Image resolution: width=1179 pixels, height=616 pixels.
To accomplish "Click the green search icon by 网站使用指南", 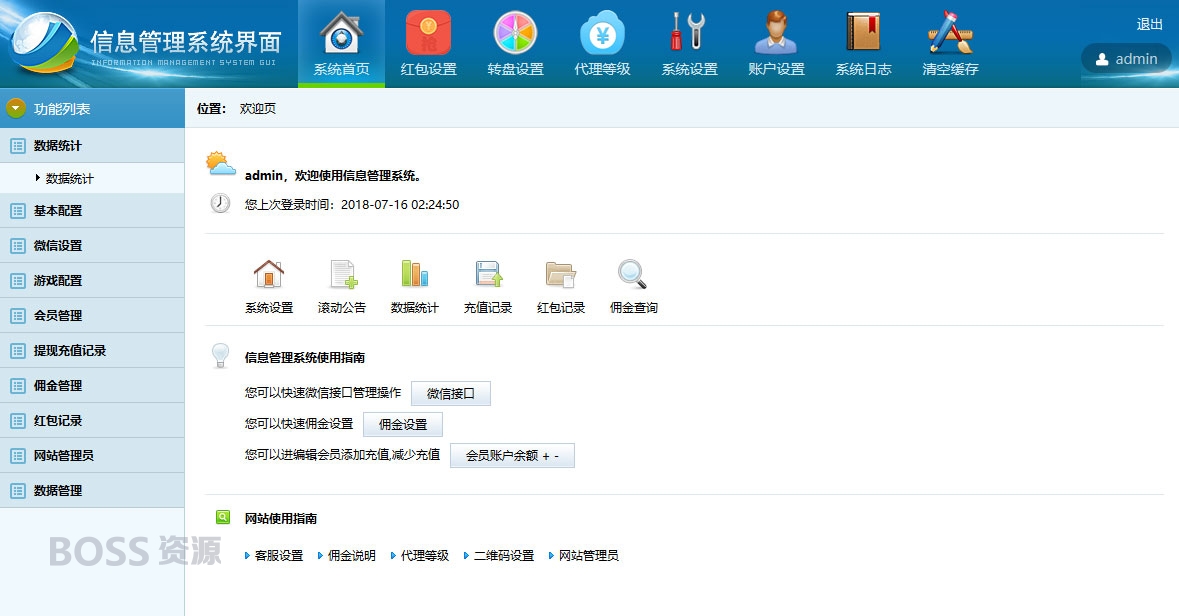I will [x=223, y=517].
